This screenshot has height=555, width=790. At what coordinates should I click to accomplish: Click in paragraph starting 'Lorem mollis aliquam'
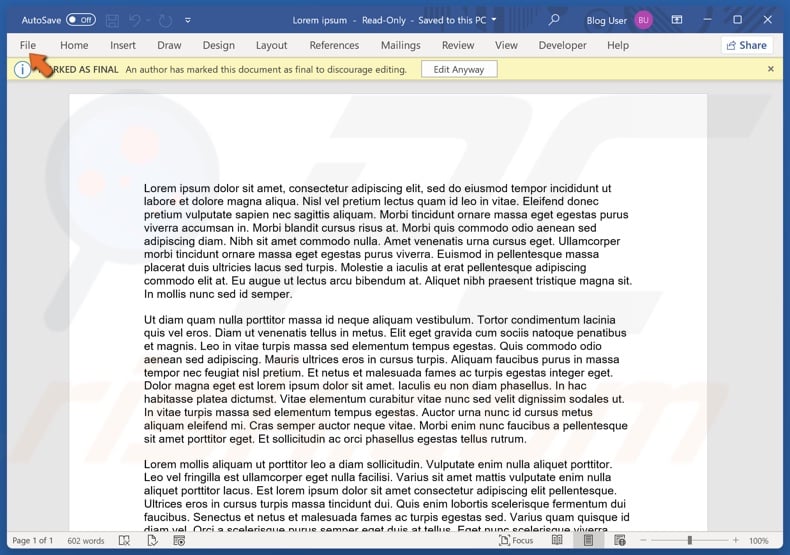[386, 497]
